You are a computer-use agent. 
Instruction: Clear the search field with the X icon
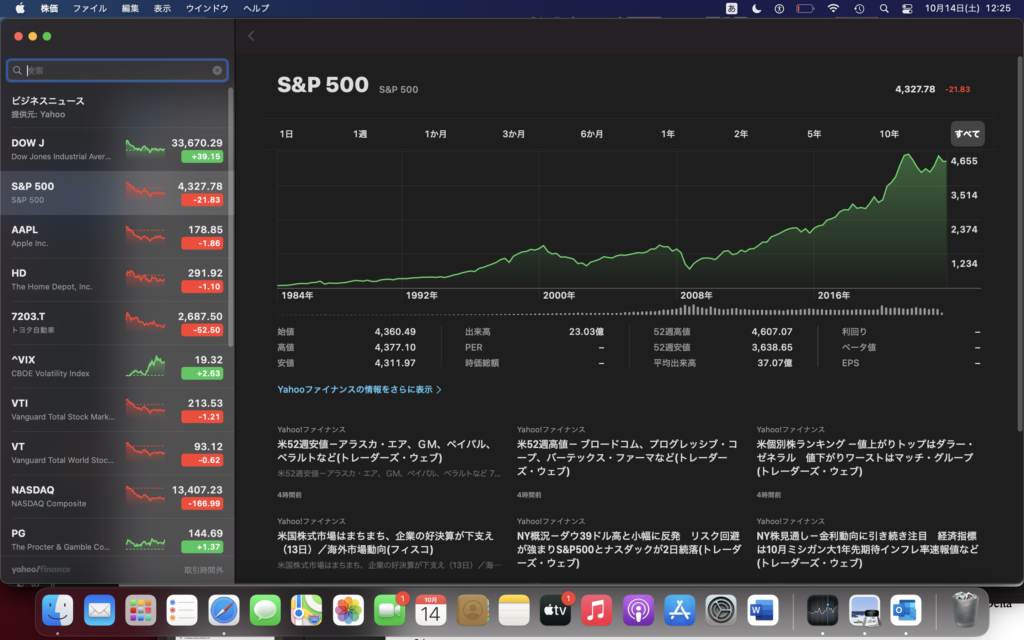[217, 71]
